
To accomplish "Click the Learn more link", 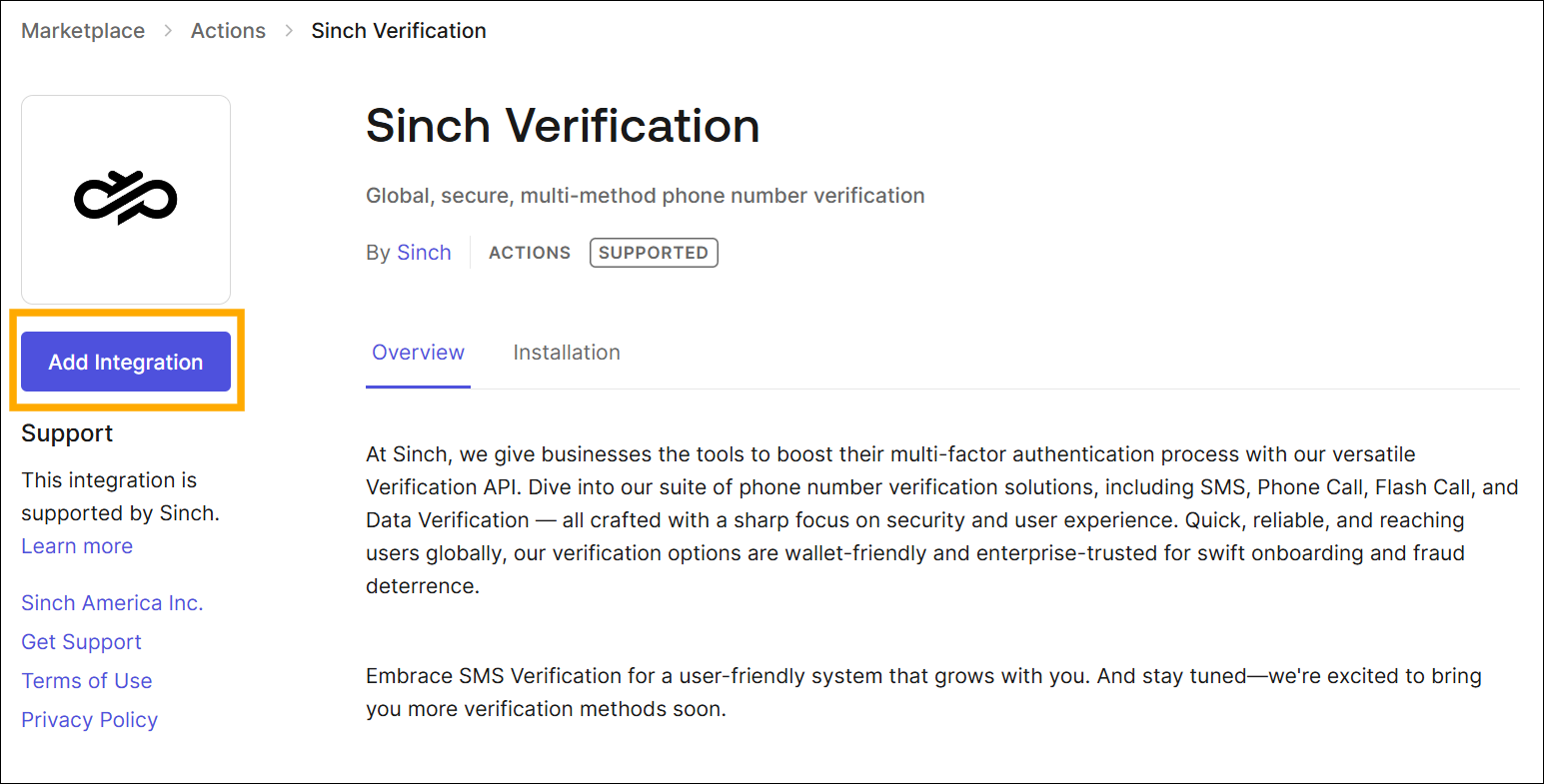I will (76, 545).
